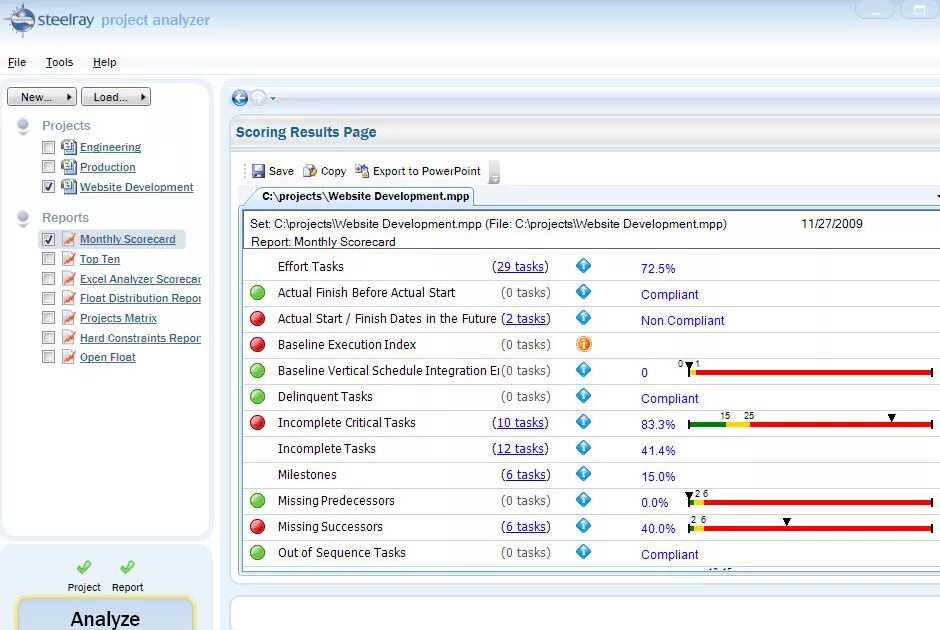Collapse the Projects section bullet

click(23, 126)
